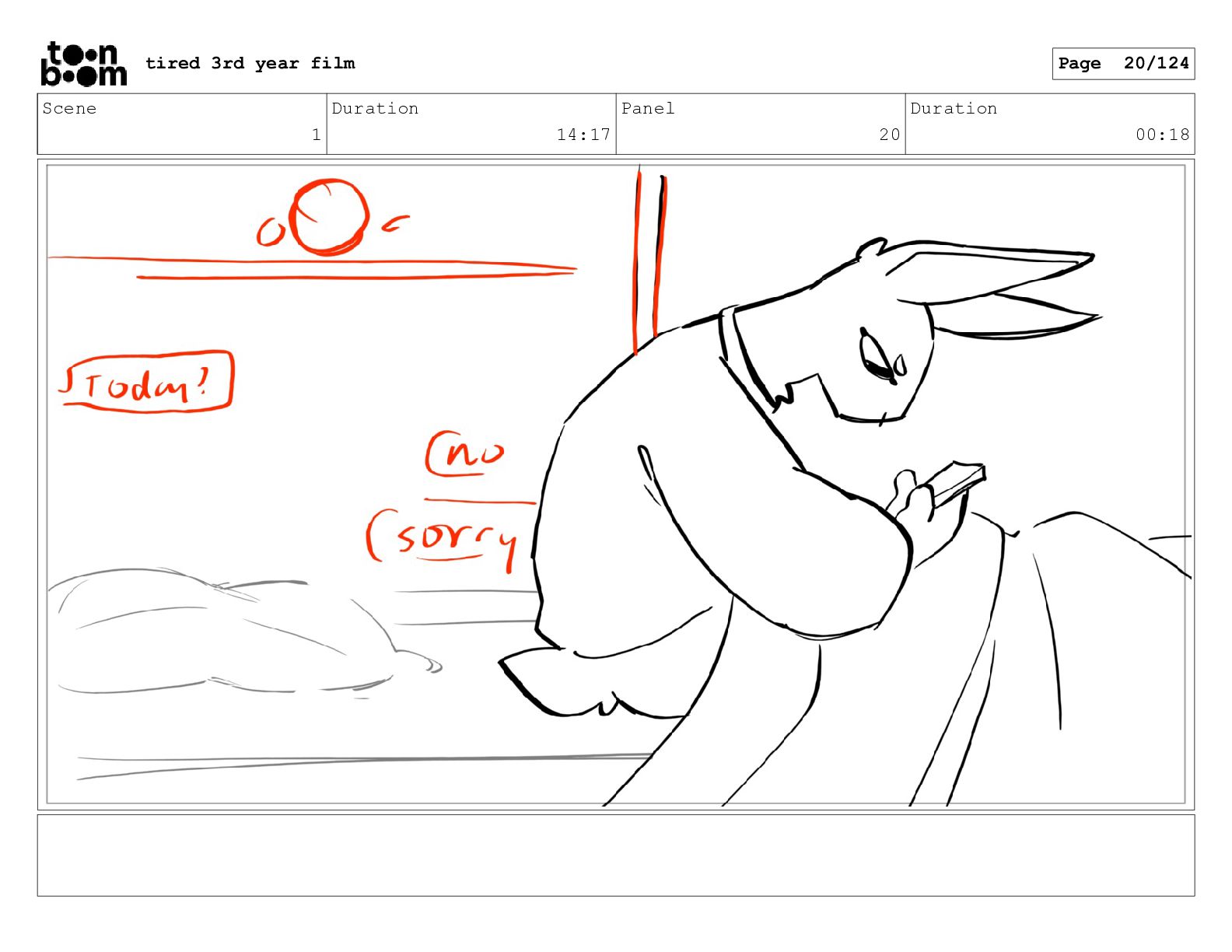The image size is (1232, 952).
Task: Select the panel number '20'
Action: pyautogui.click(x=890, y=135)
